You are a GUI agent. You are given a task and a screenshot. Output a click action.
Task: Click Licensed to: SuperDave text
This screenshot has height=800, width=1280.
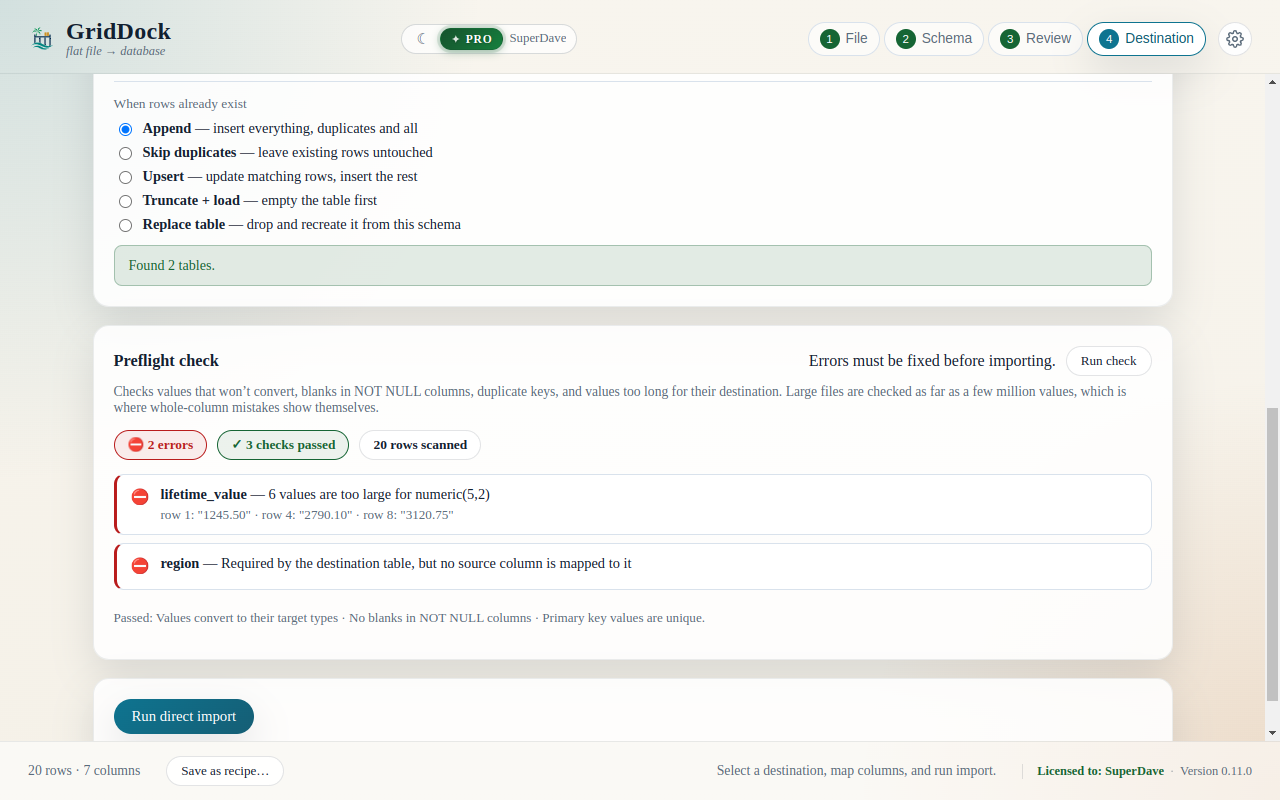tap(1100, 771)
